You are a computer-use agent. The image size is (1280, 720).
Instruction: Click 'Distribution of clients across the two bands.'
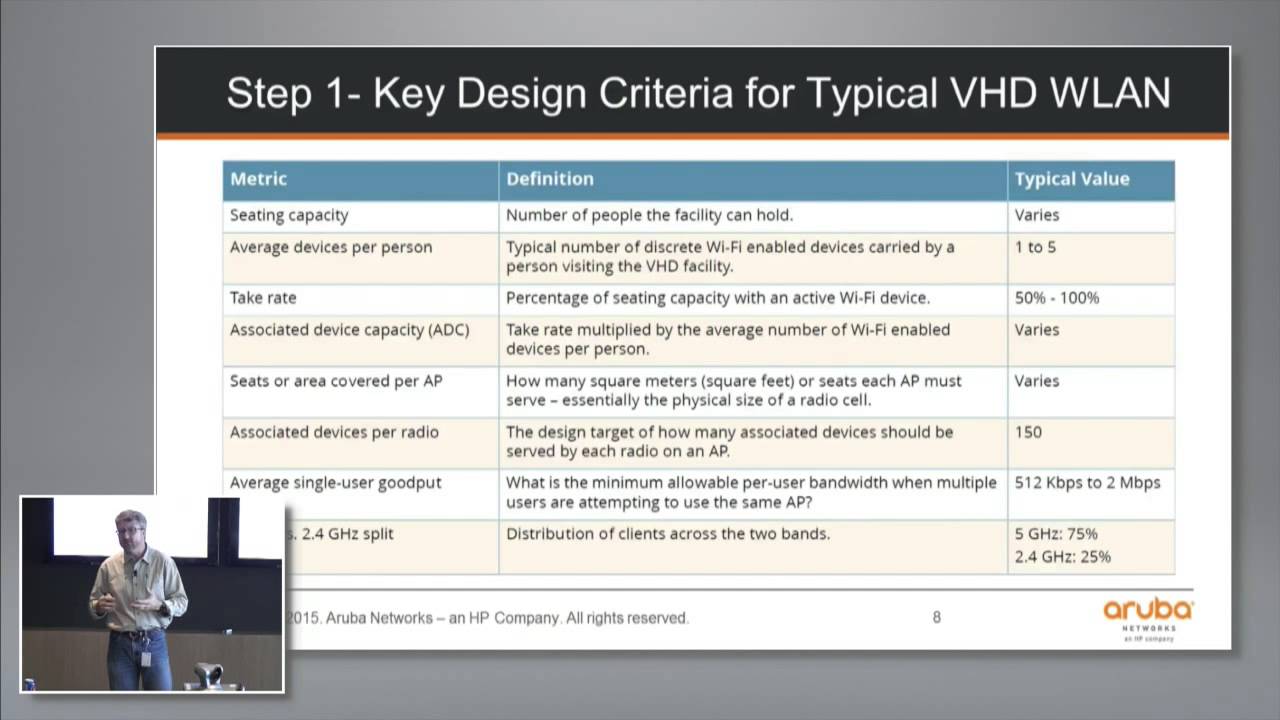pyautogui.click(x=668, y=534)
